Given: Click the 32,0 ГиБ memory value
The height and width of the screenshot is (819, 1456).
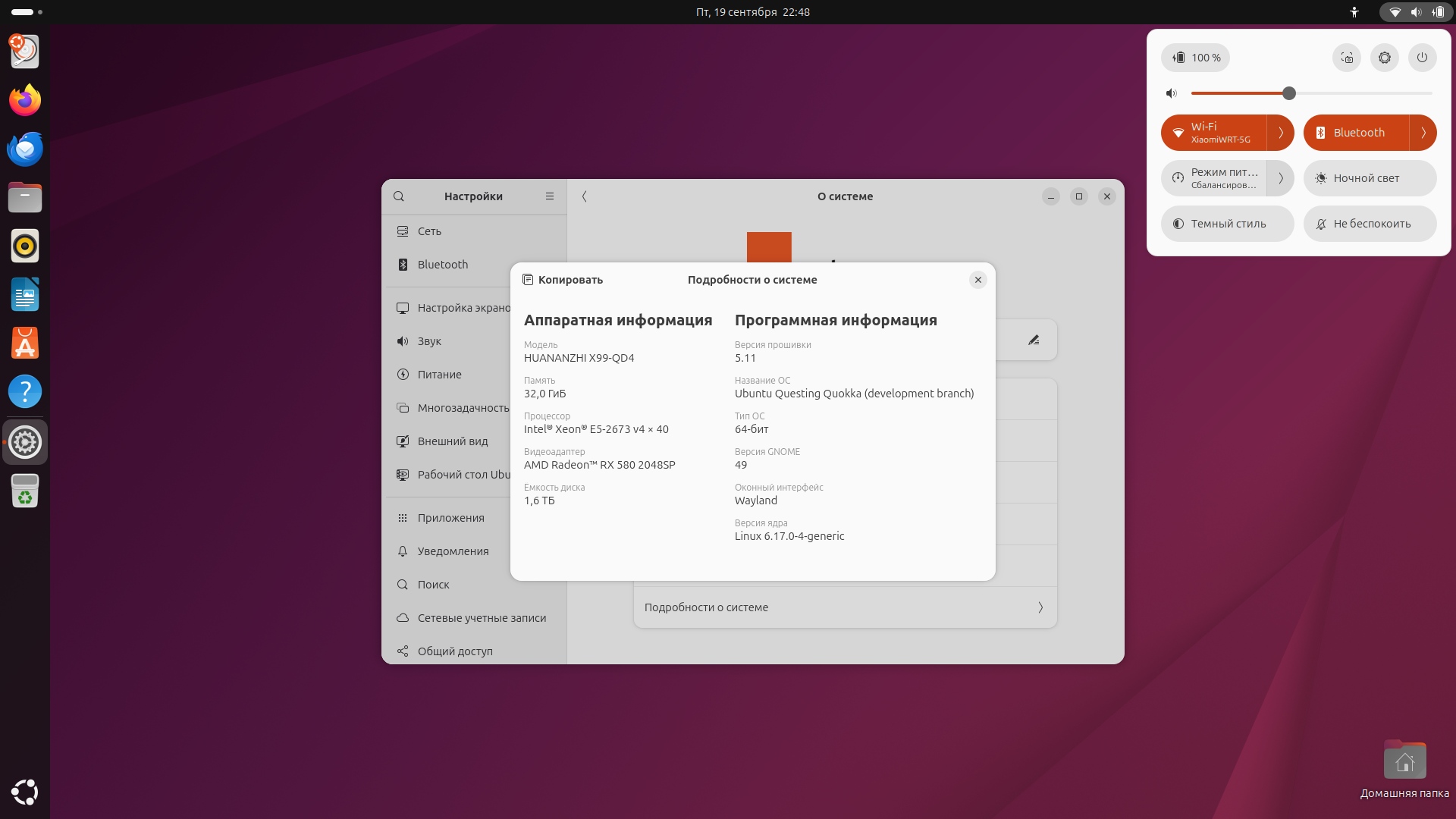Looking at the screenshot, I should (x=544, y=394).
